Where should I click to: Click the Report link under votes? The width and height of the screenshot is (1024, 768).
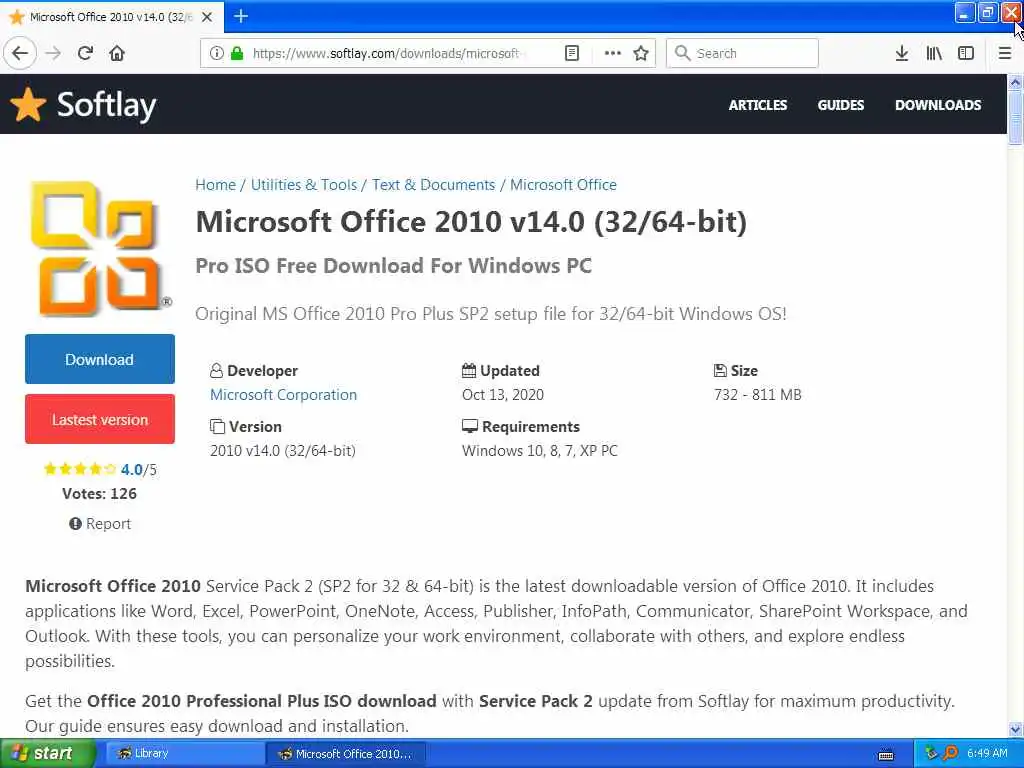108,524
